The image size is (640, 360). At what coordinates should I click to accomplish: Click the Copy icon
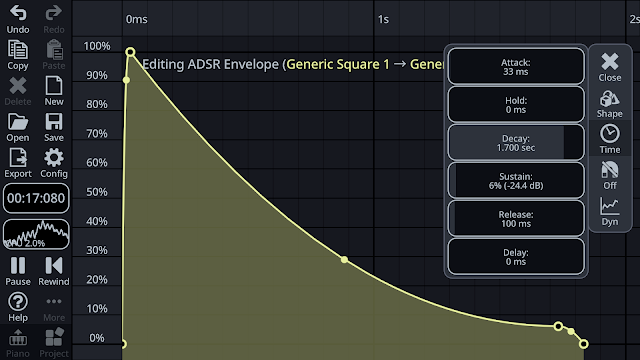point(18,50)
